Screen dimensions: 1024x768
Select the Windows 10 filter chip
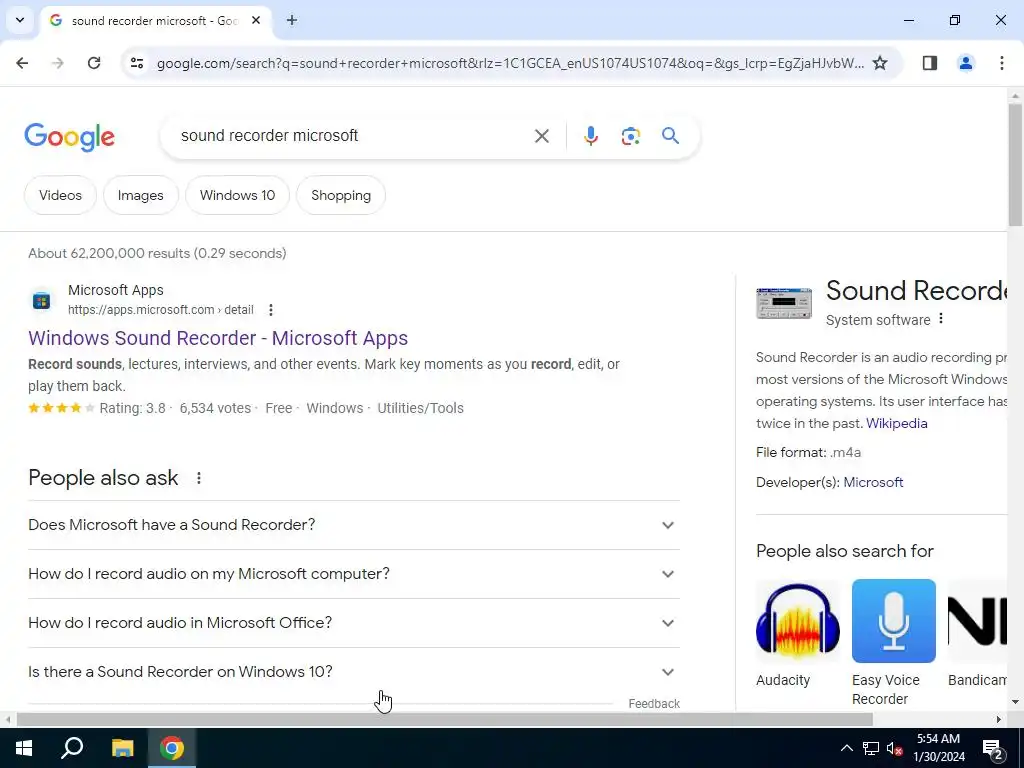pos(237,195)
